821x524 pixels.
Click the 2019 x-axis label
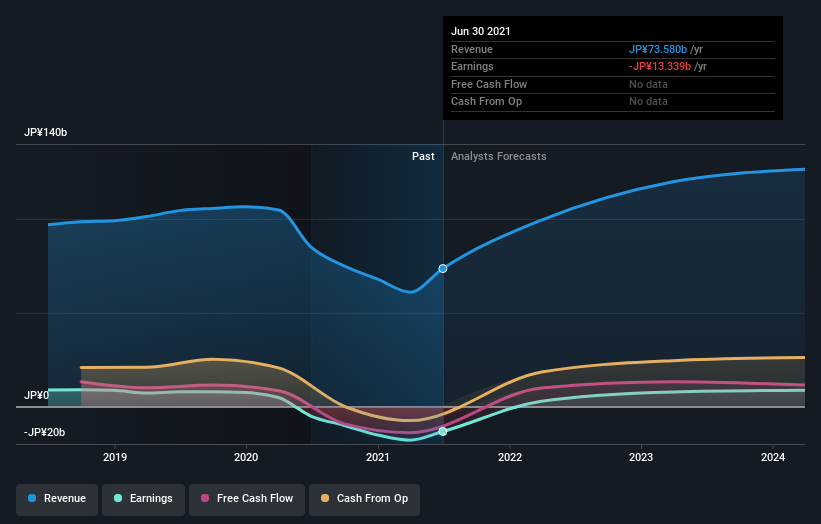[115, 458]
